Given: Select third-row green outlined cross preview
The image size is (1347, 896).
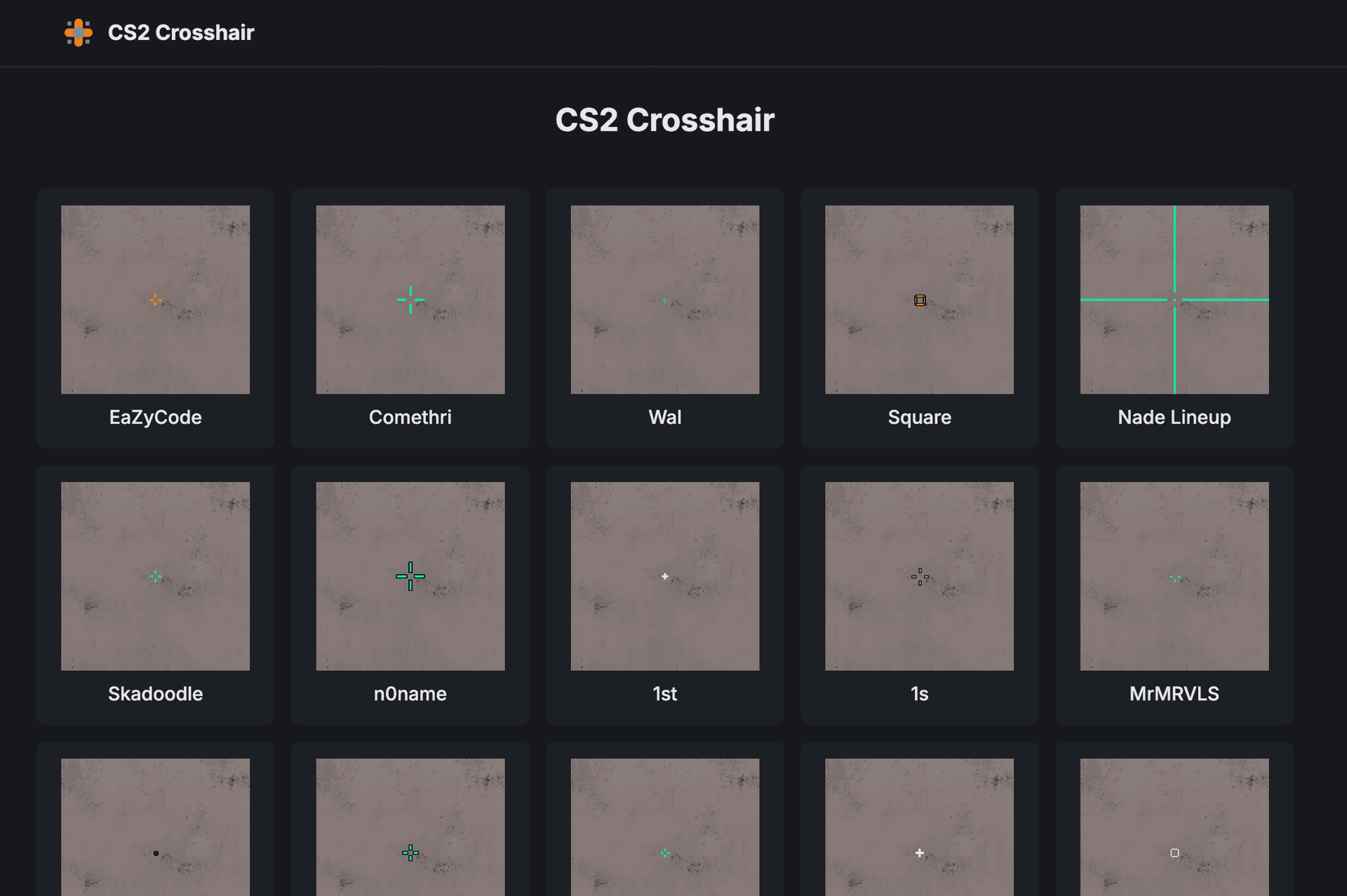Looking at the screenshot, I should pos(410,827).
